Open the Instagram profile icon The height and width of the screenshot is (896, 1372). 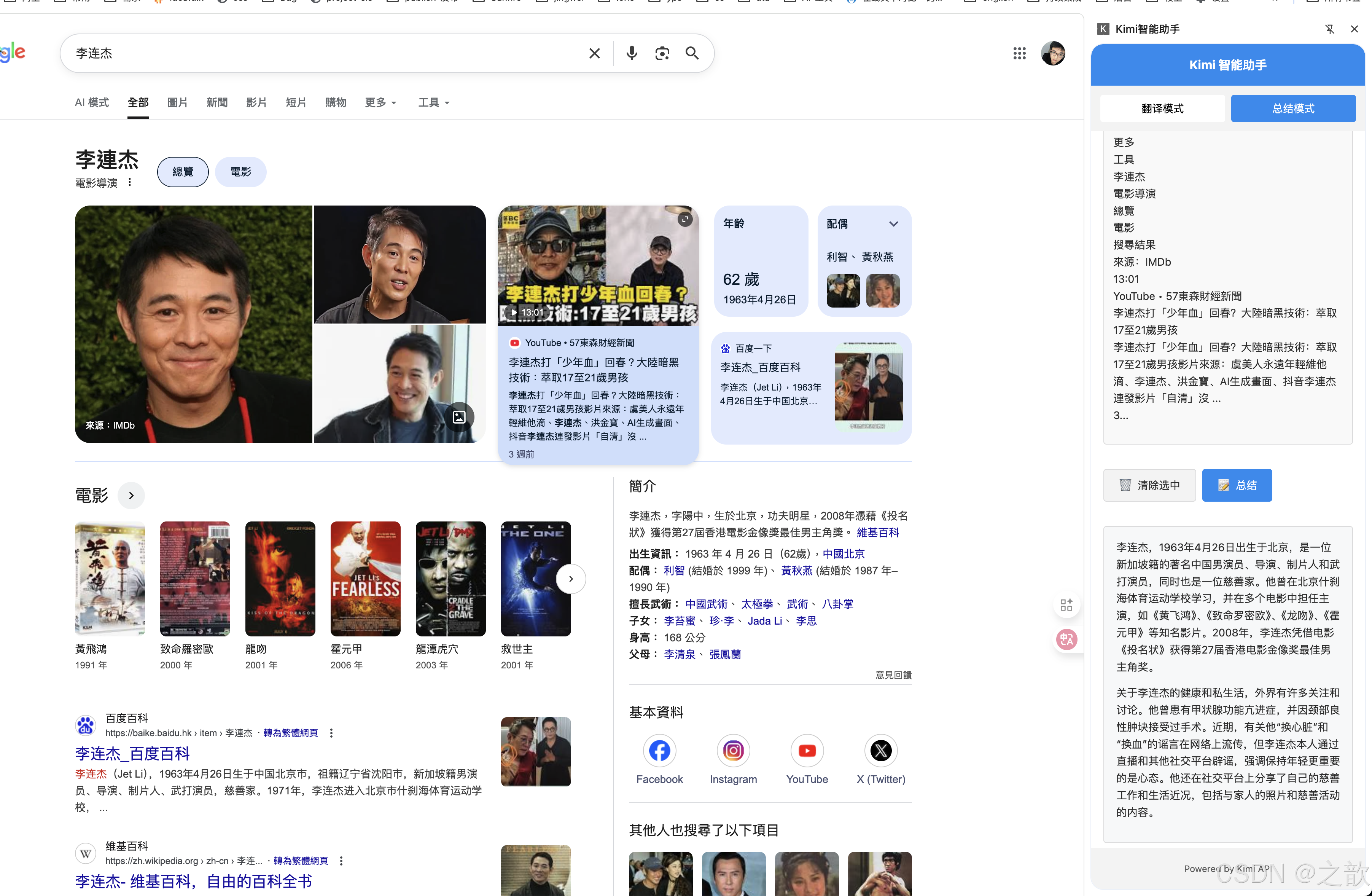click(x=733, y=750)
